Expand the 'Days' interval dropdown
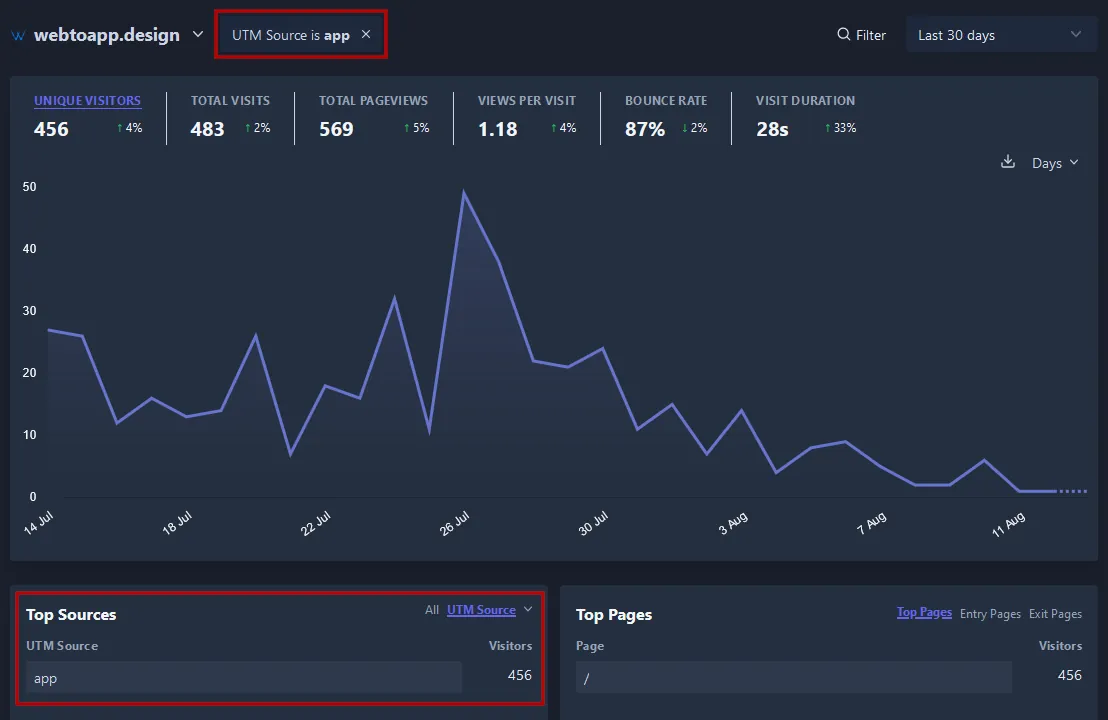The width and height of the screenshot is (1108, 720). click(1054, 162)
